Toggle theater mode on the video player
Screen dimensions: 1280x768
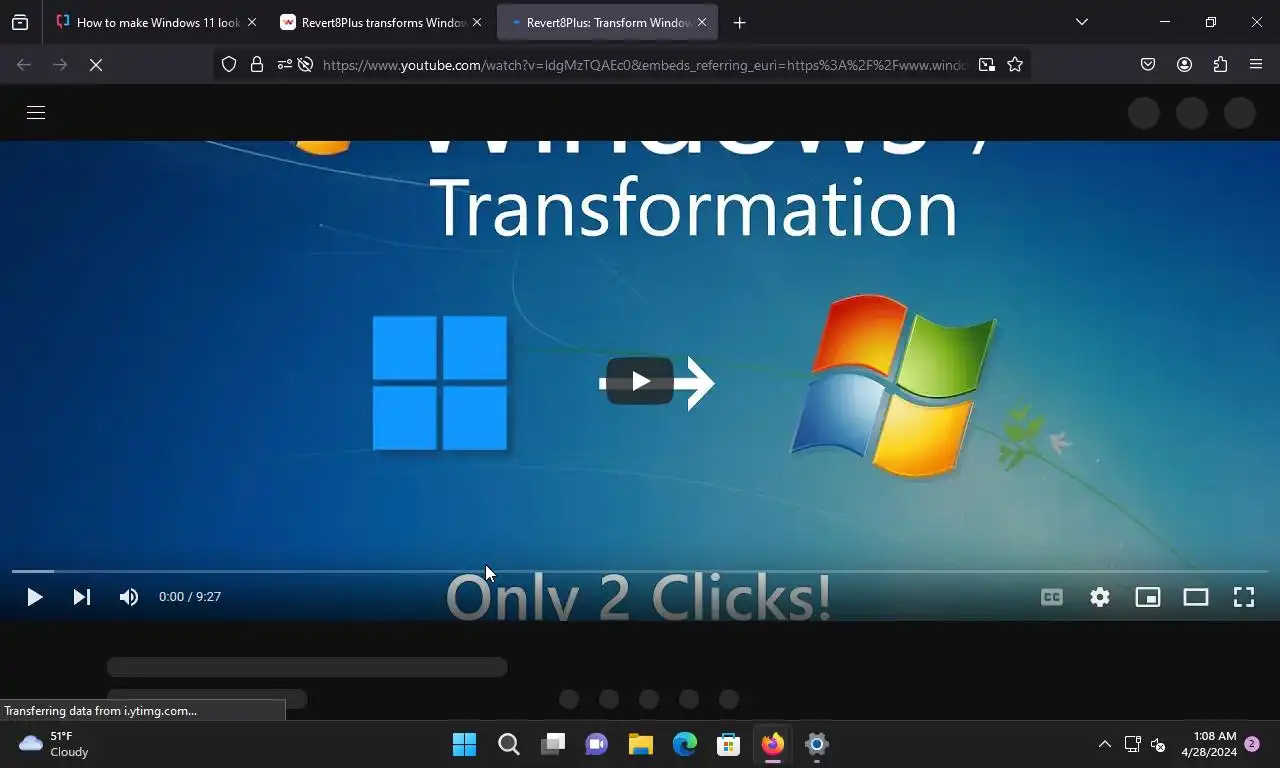[x=1196, y=597]
